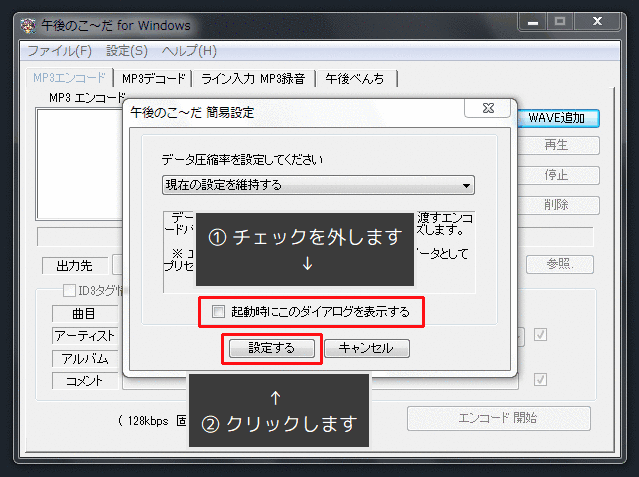Image resolution: width=639 pixels, height=477 pixels.
Task: Select the ライン入力 MP3録音 tab
Action: coord(257,78)
